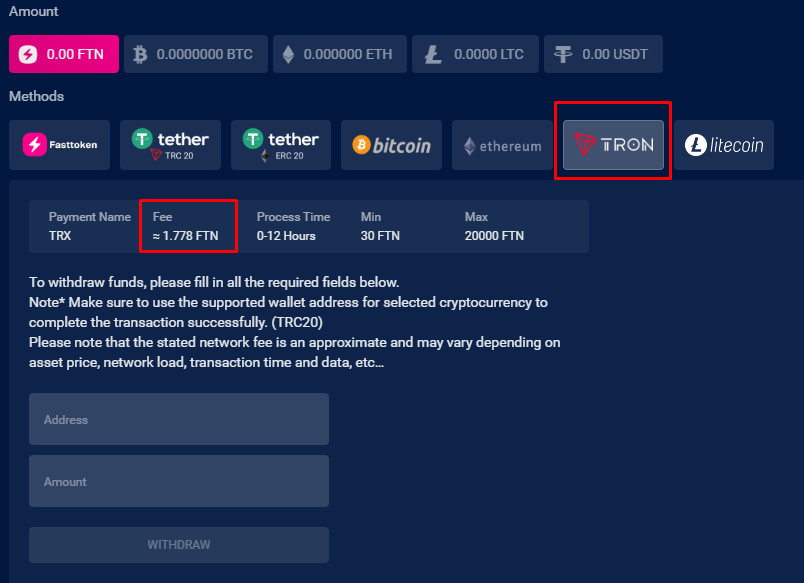The image size is (804, 583).
Task: Select the 0.00 USDT balance
Action: [x=603, y=54]
